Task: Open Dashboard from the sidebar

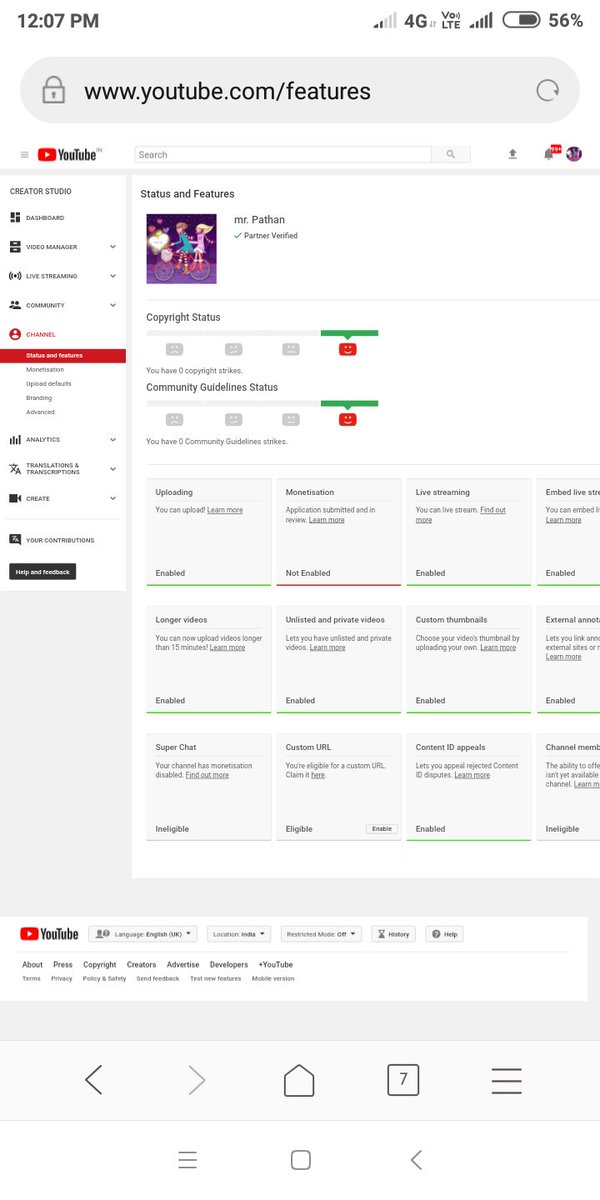Action: point(45,218)
